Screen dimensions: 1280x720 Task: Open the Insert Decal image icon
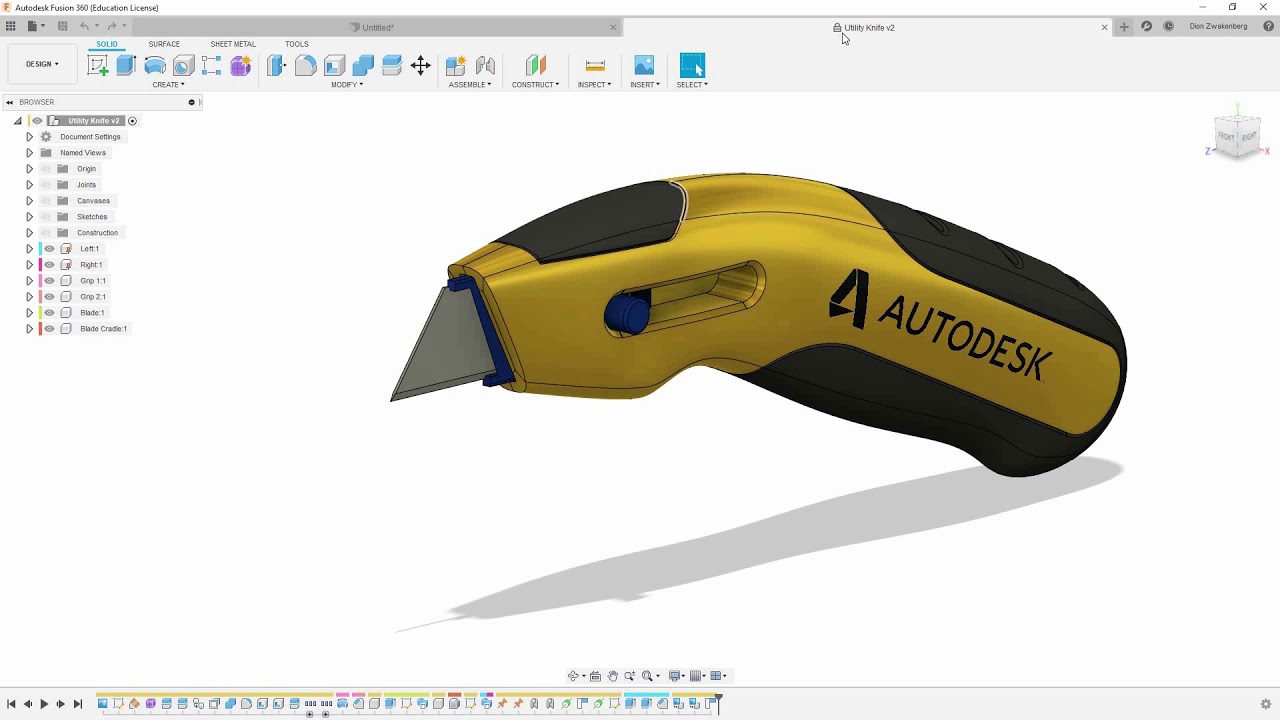click(x=644, y=66)
